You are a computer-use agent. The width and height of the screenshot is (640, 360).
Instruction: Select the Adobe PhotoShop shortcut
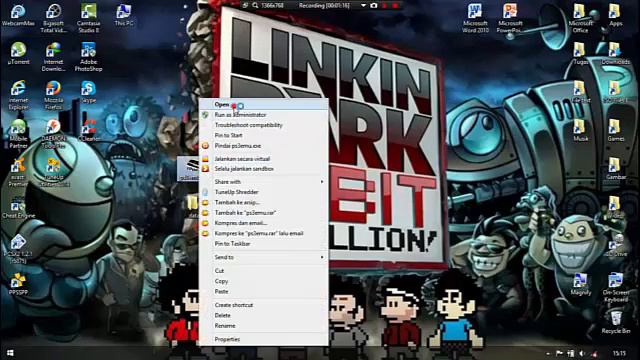[89, 57]
